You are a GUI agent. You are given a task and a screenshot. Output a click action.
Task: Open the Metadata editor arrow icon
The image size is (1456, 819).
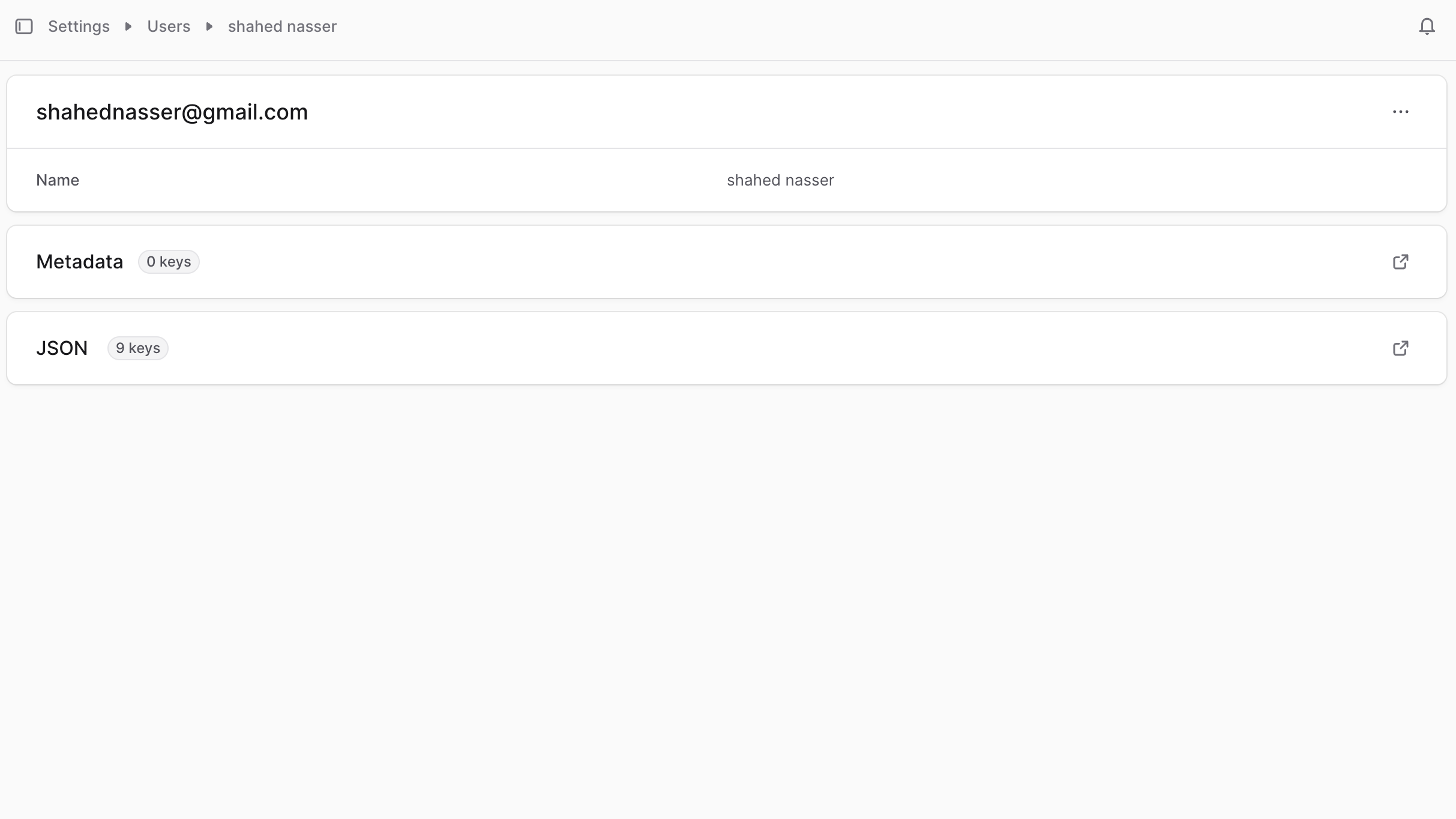click(x=1400, y=262)
